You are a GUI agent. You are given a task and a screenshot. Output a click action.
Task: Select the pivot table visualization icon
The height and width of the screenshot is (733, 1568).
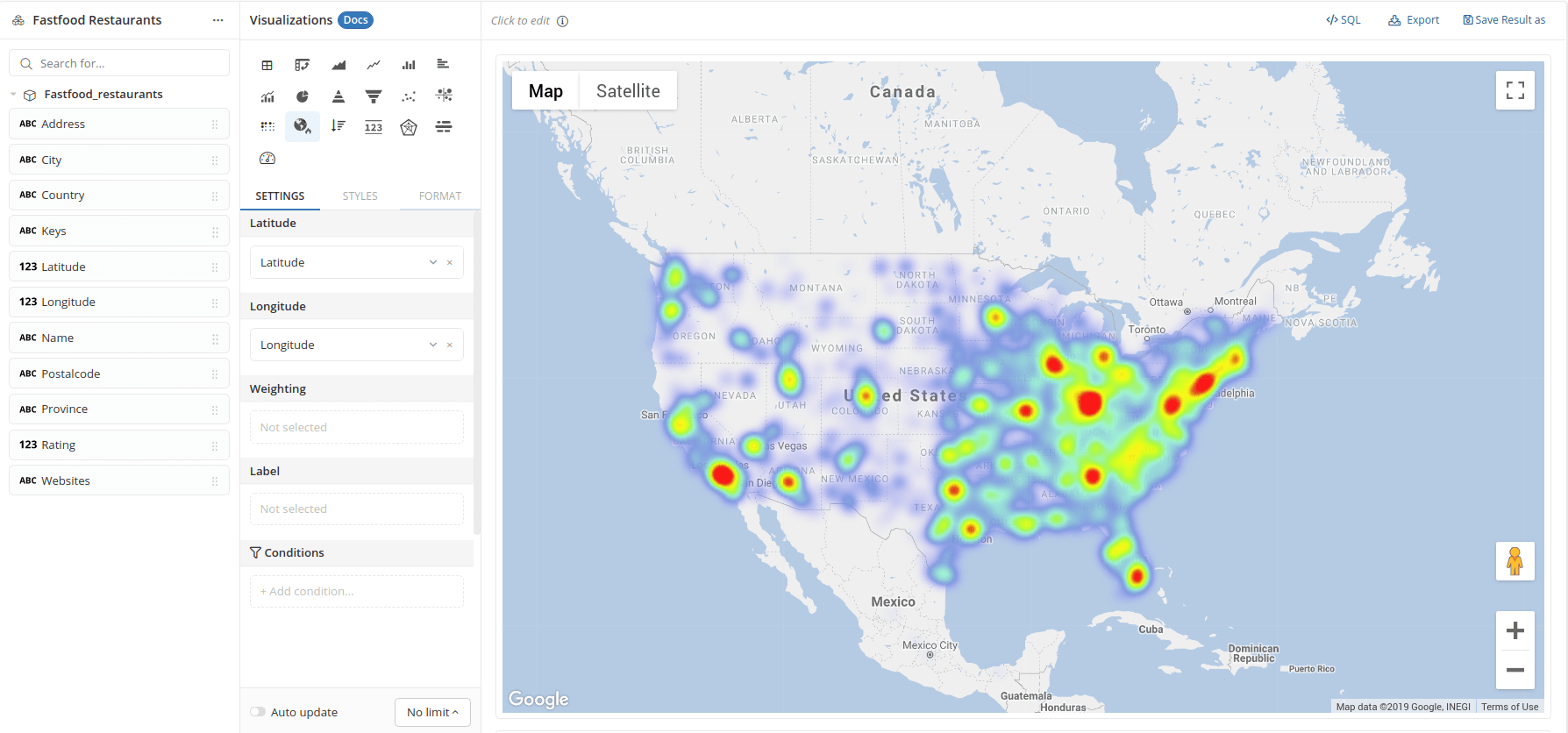303,65
